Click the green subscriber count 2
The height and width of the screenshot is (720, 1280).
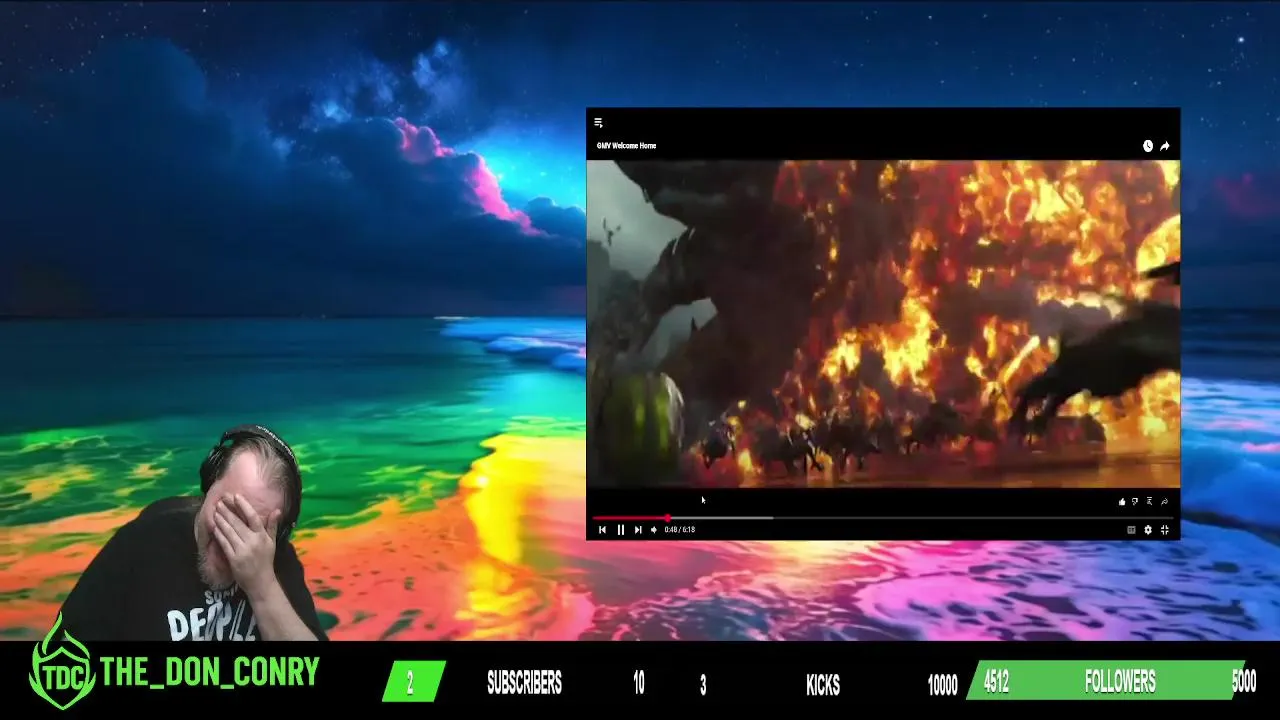410,684
